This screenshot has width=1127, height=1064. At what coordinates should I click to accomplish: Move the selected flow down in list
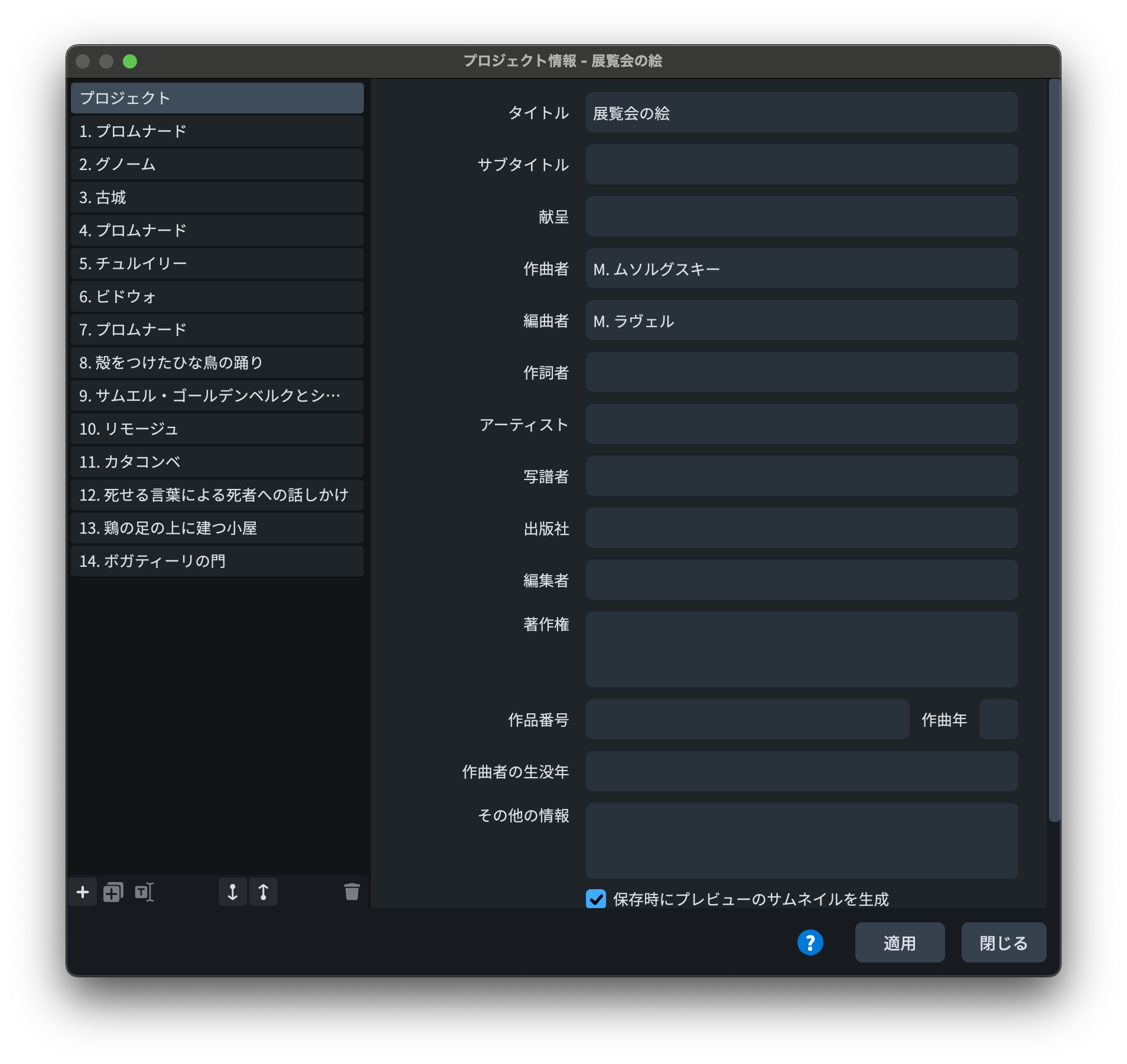click(x=233, y=892)
